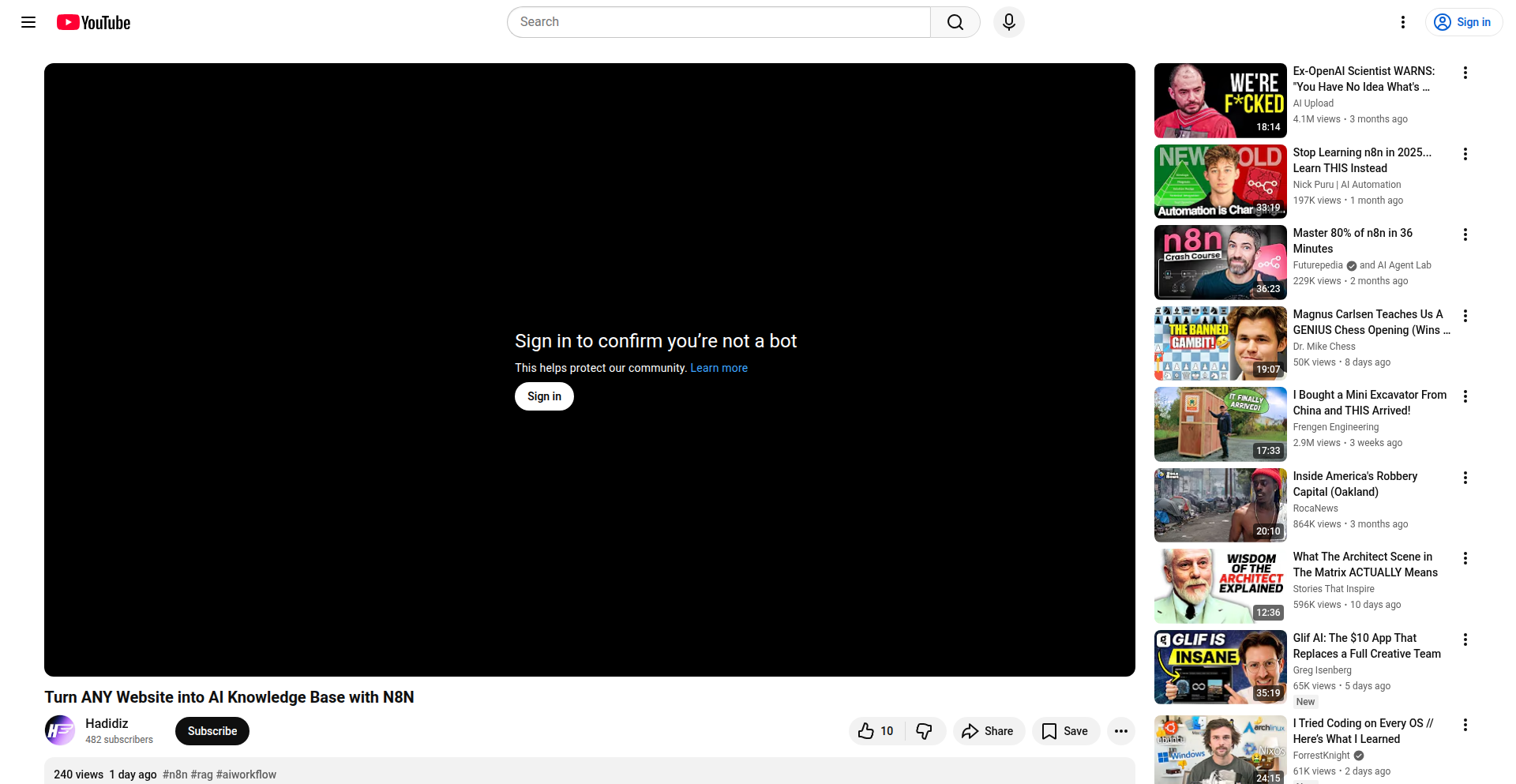This screenshot has height=784, width=1516.
Task: Like the video with thumbs up
Action: (876, 731)
